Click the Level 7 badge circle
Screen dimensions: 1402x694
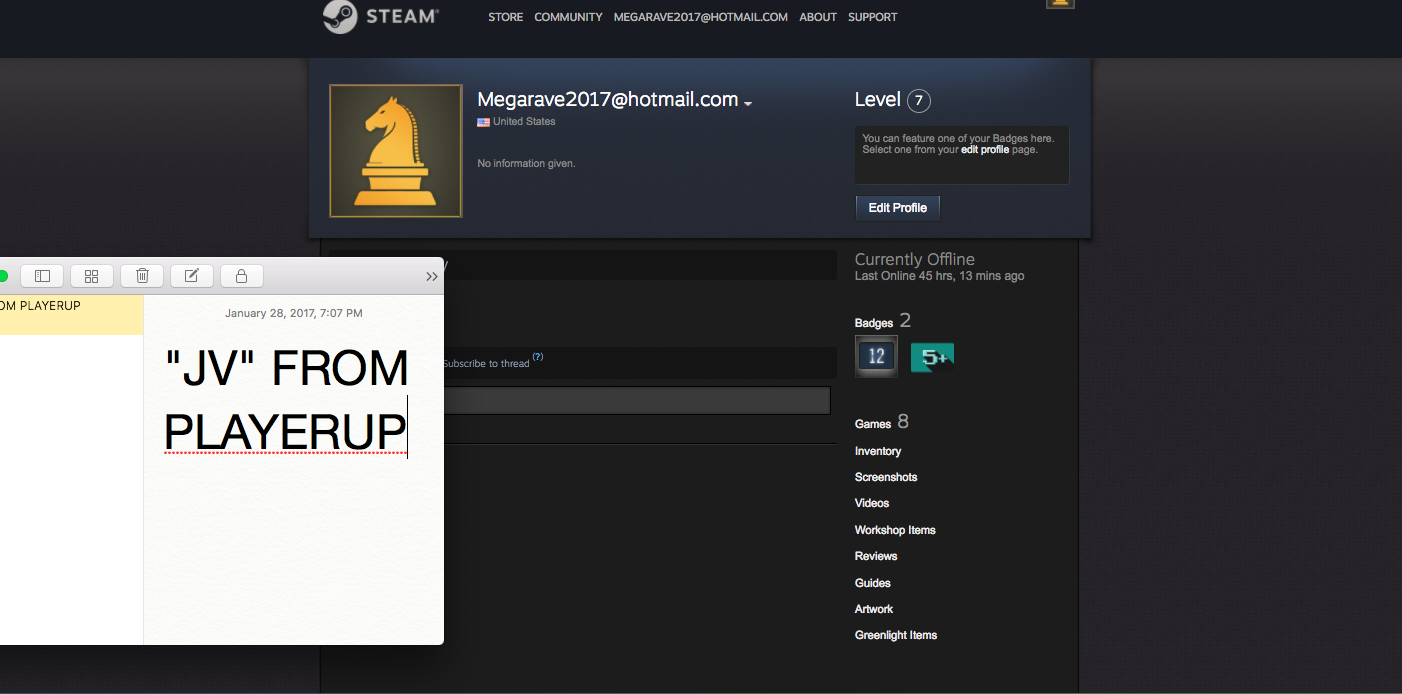point(919,100)
